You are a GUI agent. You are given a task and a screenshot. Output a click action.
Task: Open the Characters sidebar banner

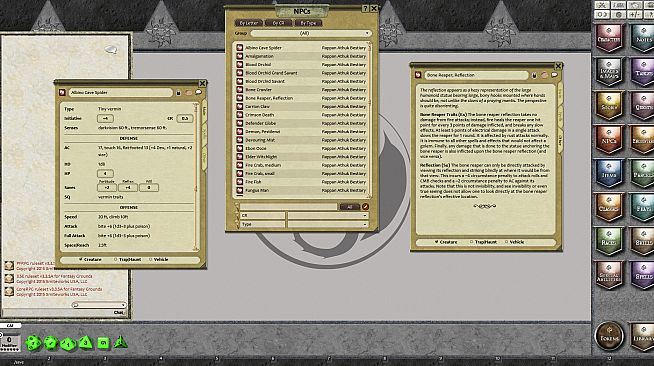tap(609, 38)
